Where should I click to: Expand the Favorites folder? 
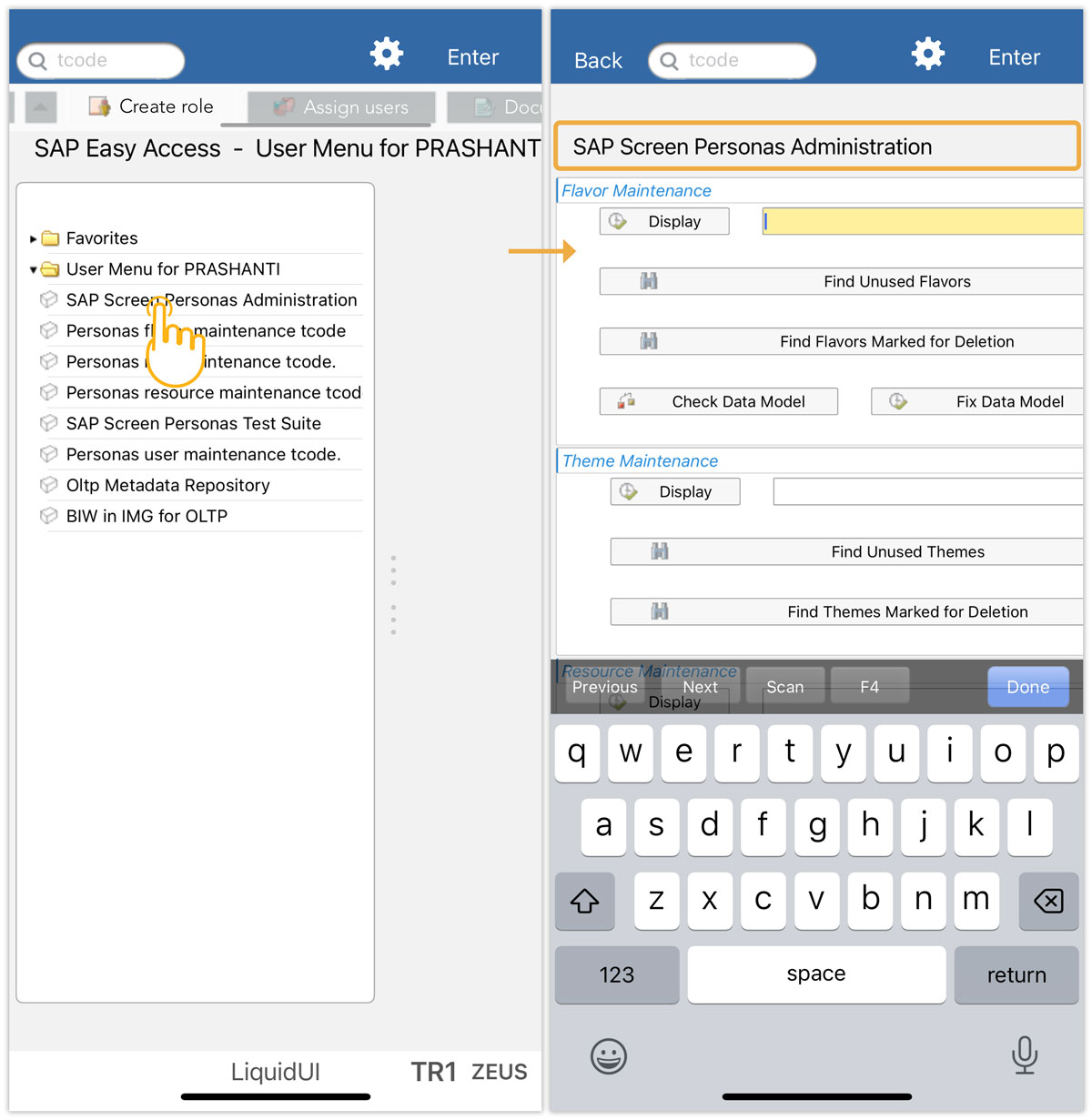point(34,238)
